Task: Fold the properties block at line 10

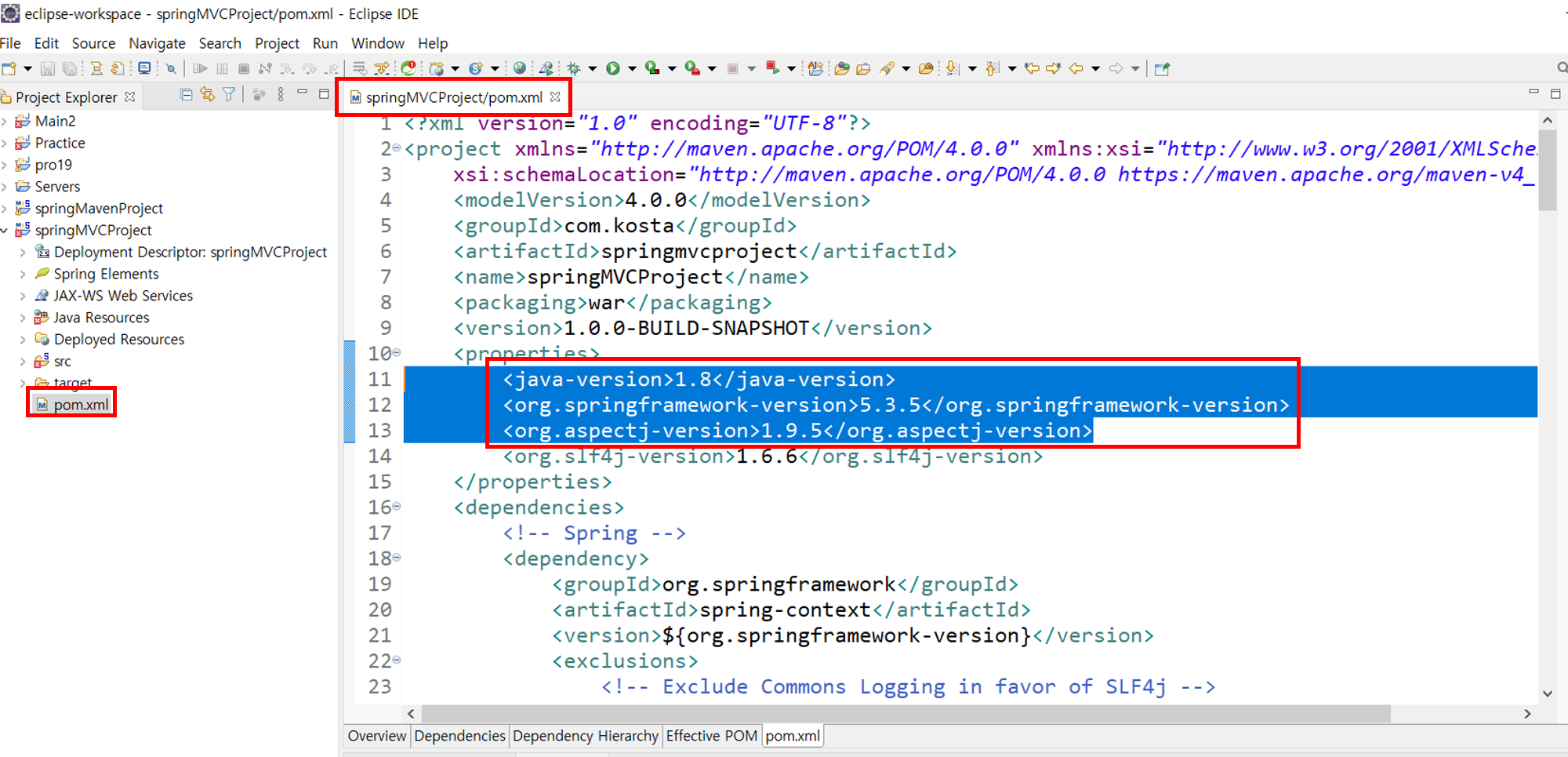Action: tap(397, 353)
